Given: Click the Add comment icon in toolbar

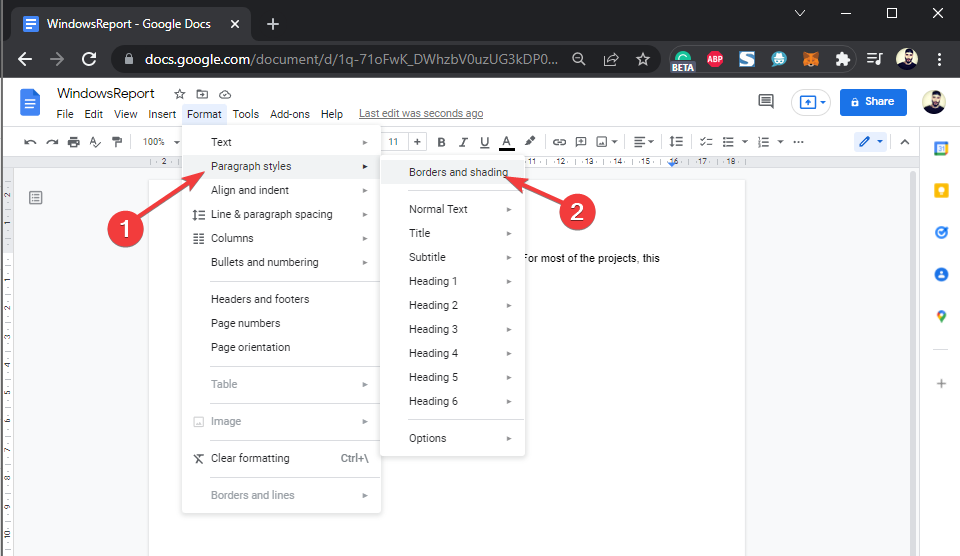Looking at the screenshot, I should coord(581,142).
